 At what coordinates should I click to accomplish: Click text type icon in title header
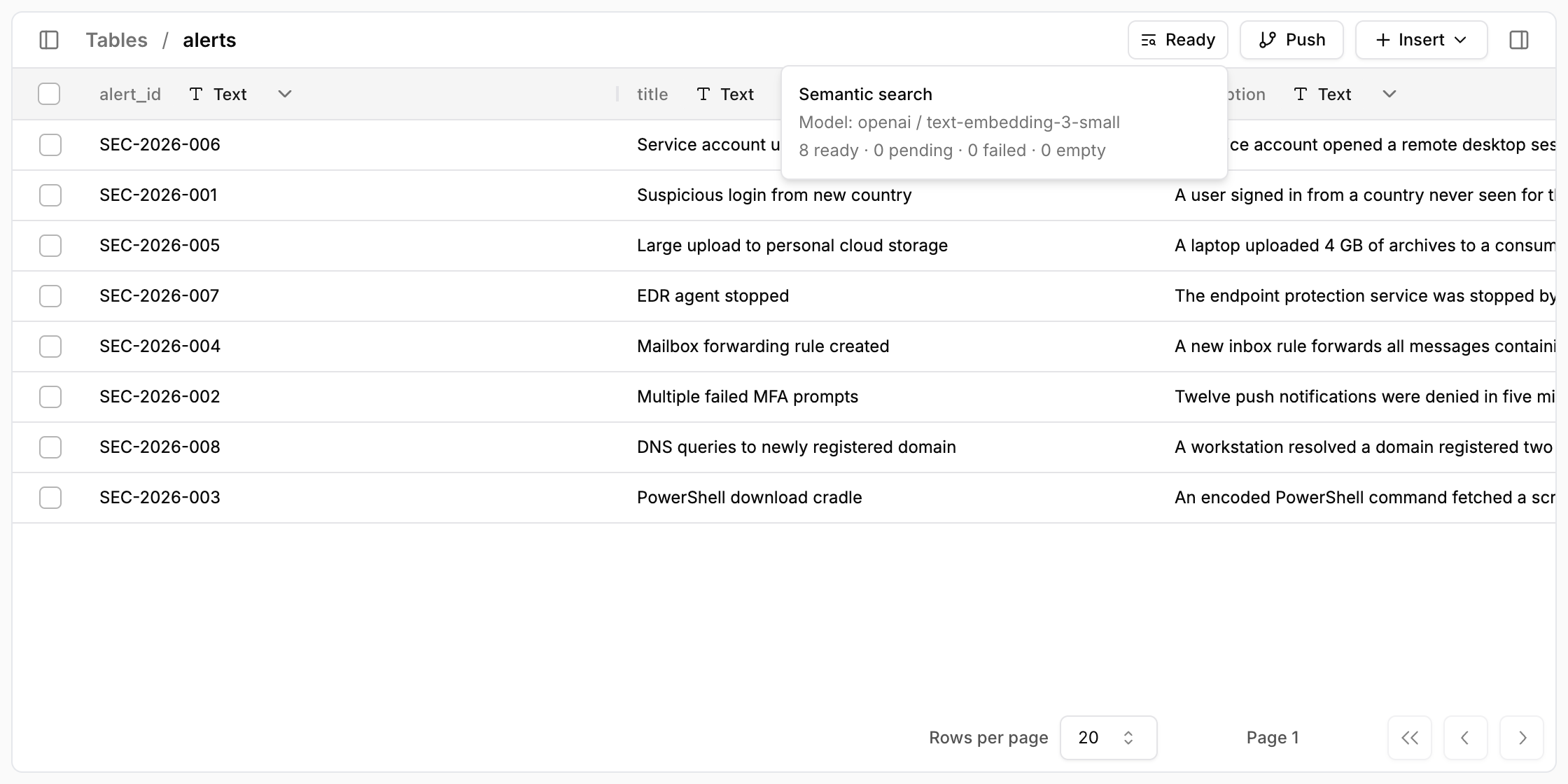[703, 94]
